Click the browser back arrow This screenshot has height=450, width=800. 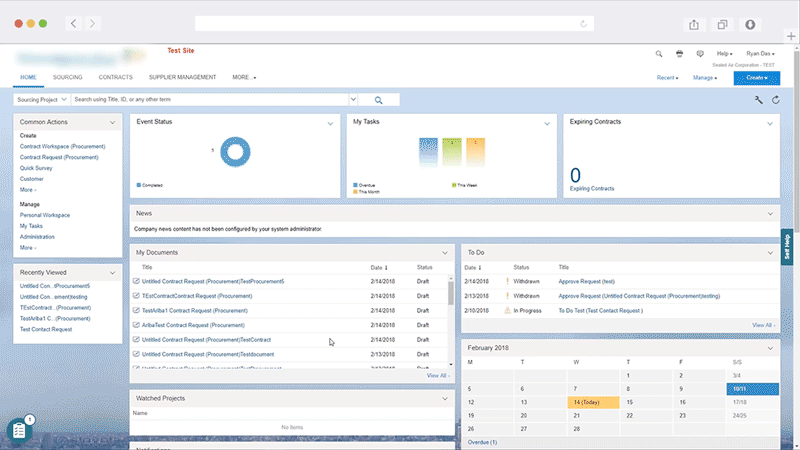pos(73,23)
